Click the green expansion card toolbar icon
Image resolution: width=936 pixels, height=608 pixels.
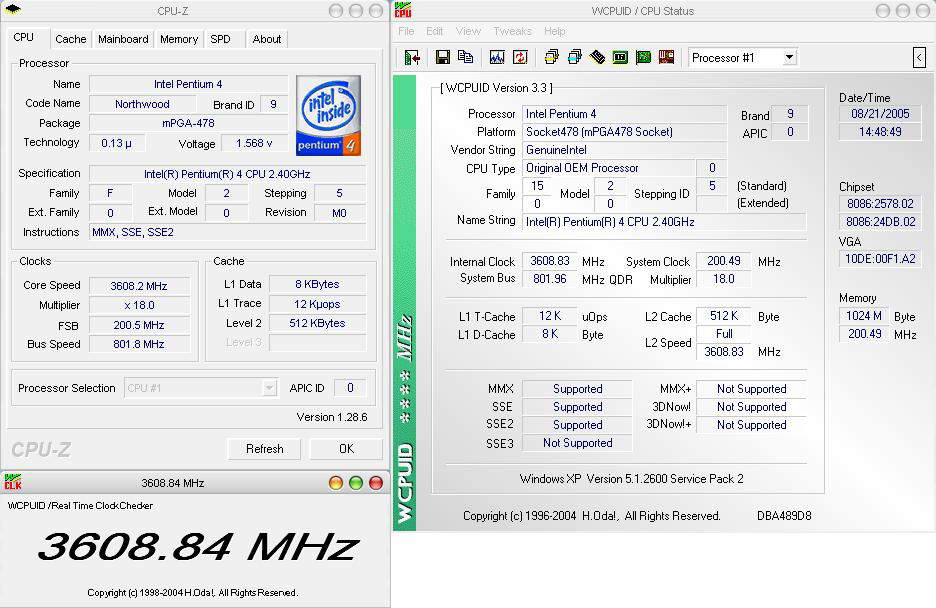point(644,57)
